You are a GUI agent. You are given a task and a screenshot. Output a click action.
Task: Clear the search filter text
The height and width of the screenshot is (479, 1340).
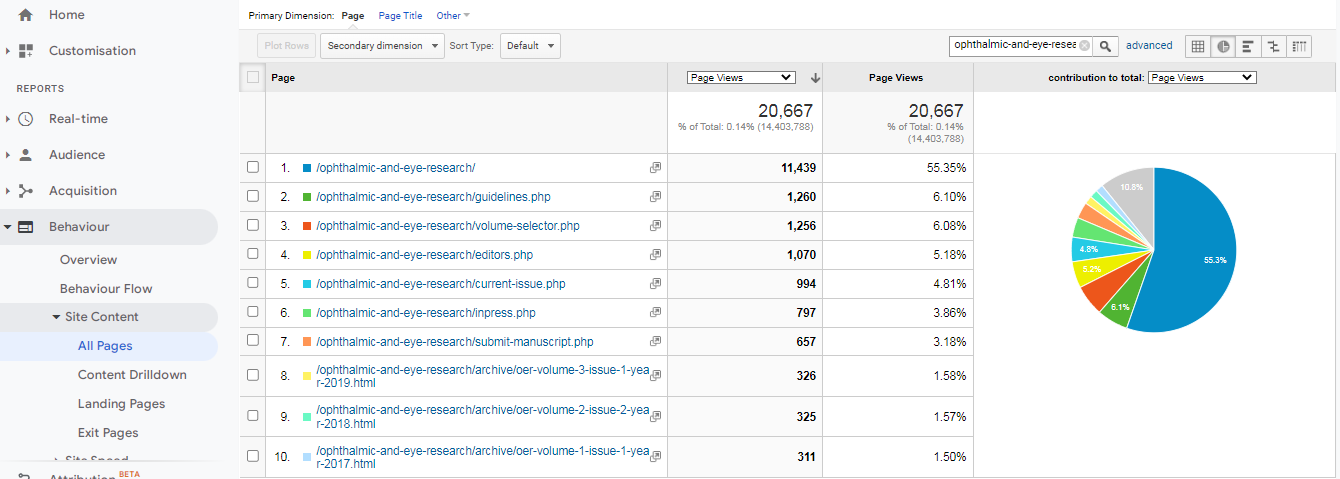pyautogui.click(x=1084, y=46)
